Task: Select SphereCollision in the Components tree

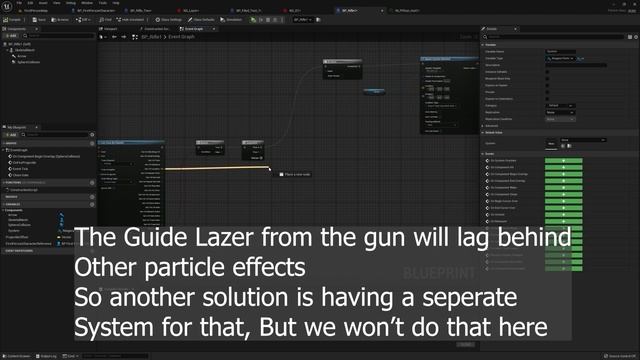Action: [x=28, y=62]
